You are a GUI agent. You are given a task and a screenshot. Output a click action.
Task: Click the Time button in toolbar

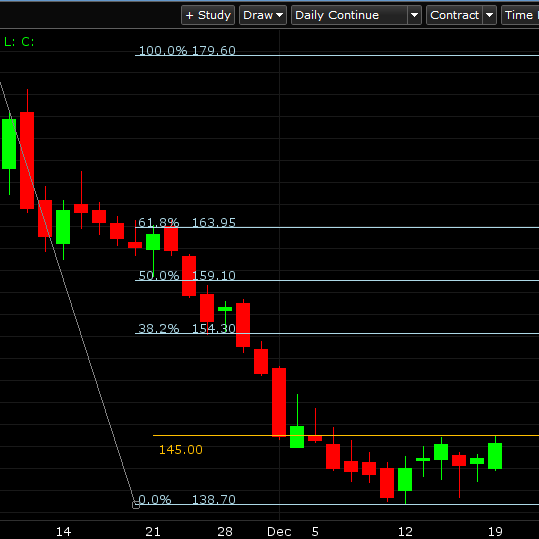pos(520,15)
